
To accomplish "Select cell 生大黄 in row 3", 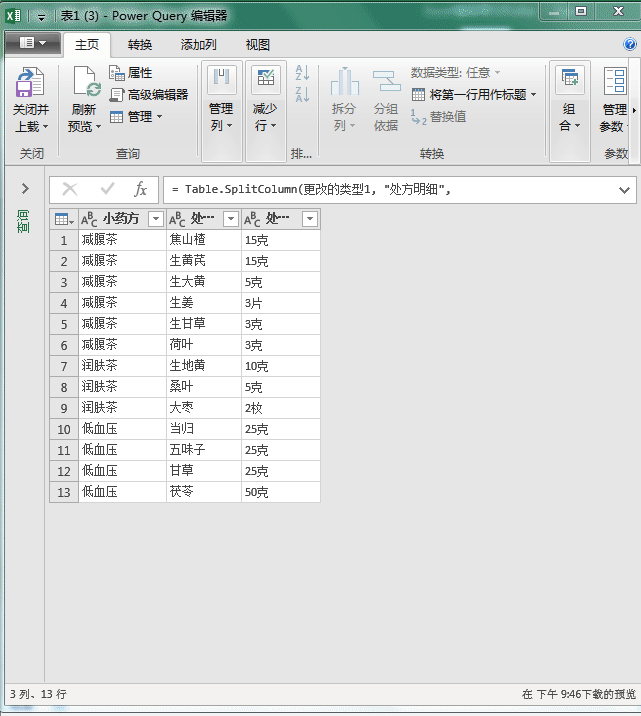I will click(204, 282).
